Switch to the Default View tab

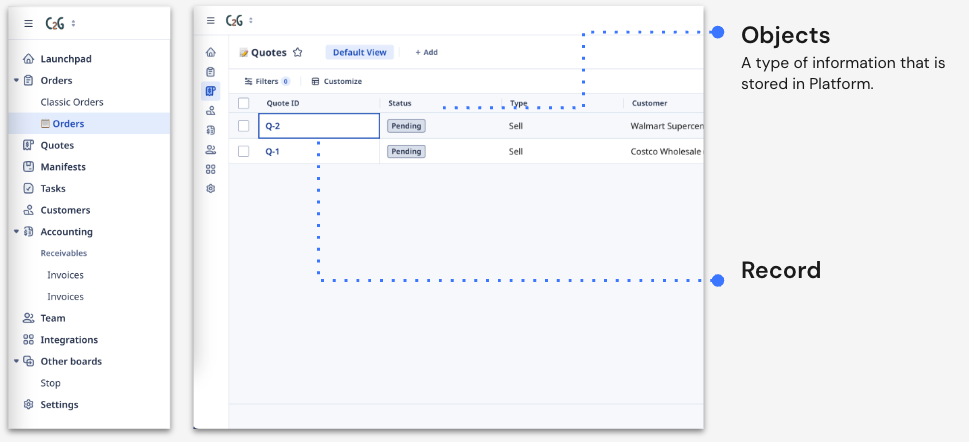[360, 53]
